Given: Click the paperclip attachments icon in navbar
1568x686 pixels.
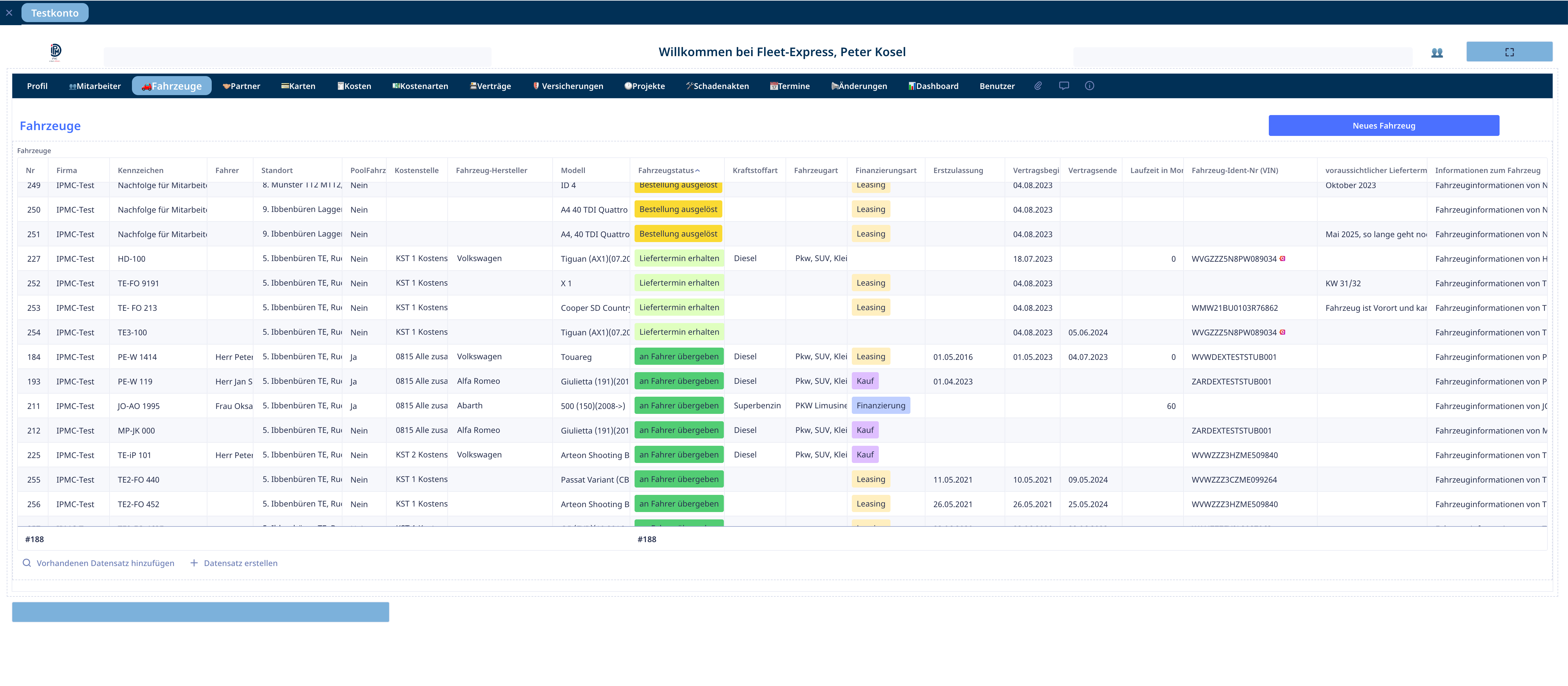Looking at the screenshot, I should [1038, 86].
